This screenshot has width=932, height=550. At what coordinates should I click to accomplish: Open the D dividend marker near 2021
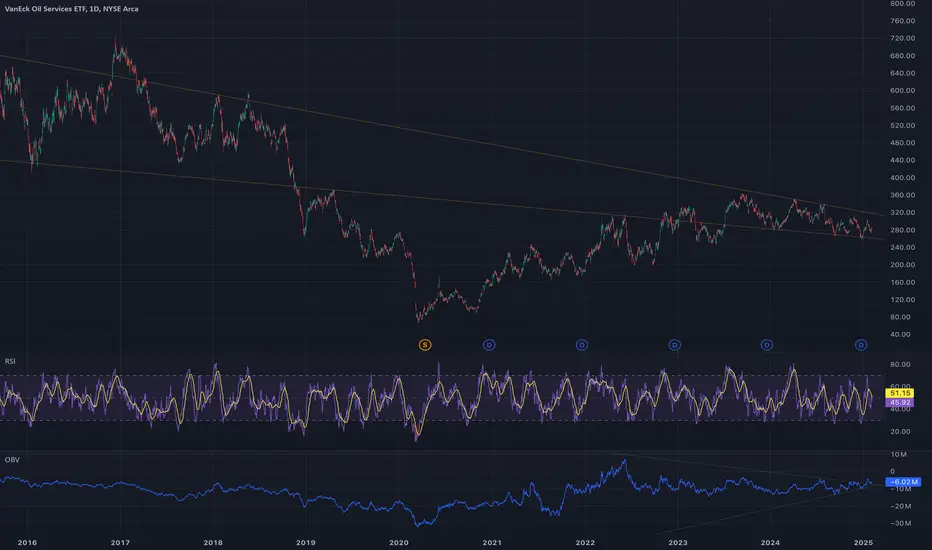(489, 345)
